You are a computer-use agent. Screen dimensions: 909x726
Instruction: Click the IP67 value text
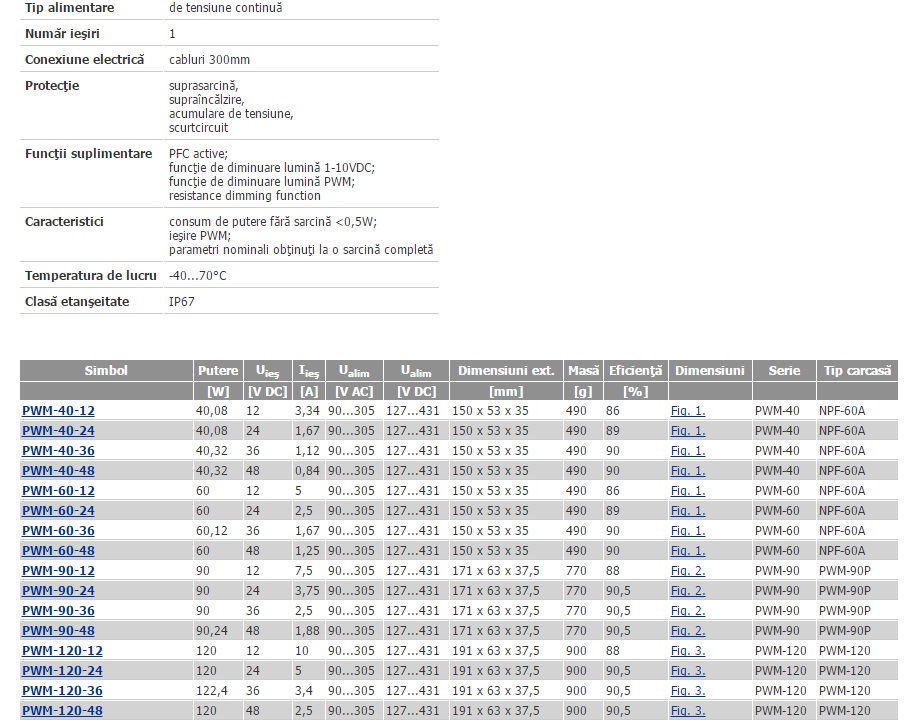tap(181, 302)
